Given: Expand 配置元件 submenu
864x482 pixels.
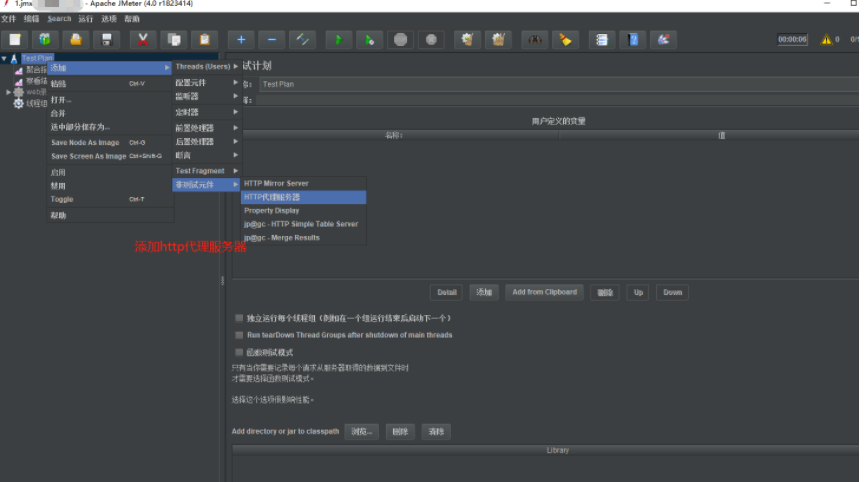Looking at the screenshot, I should (x=207, y=83).
